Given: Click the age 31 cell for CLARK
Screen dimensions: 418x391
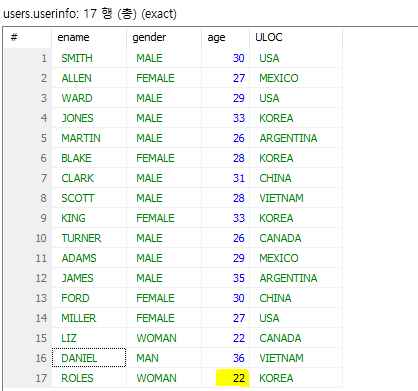Looking at the screenshot, I should pyautogui.click(x=226, y=178).
